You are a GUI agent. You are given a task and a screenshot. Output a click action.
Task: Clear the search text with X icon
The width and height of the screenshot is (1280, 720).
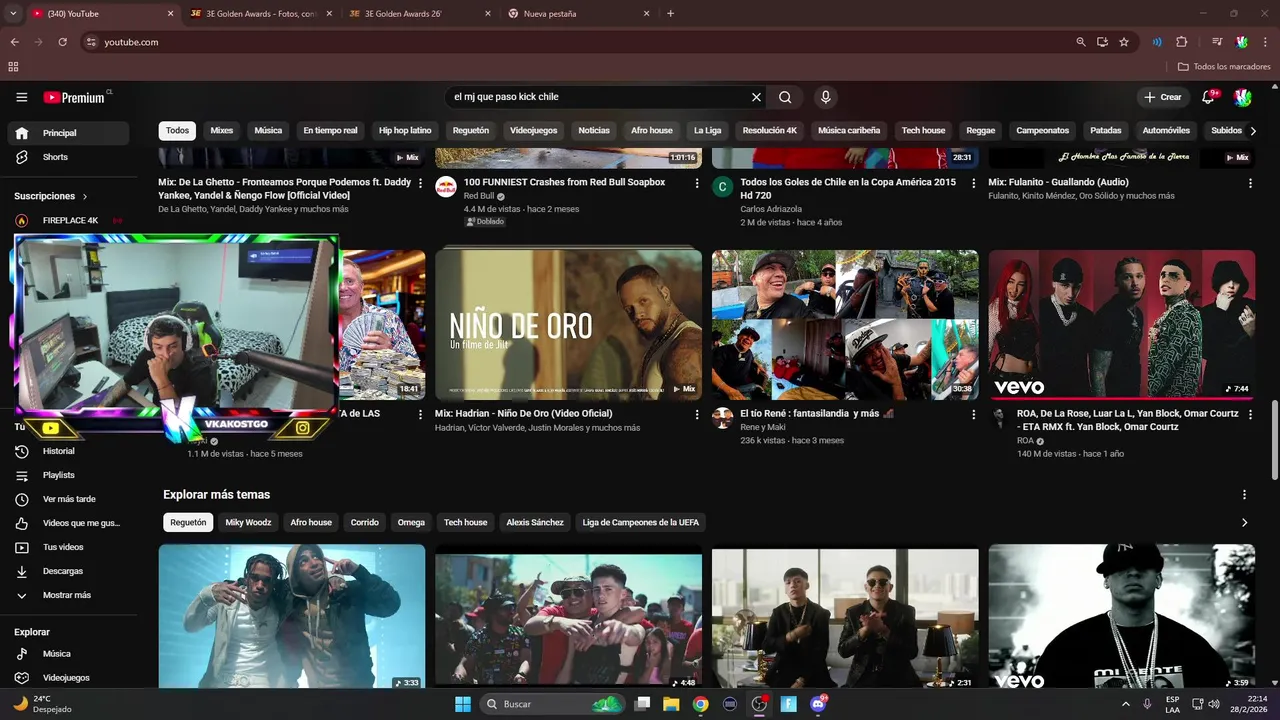[757, 97]
